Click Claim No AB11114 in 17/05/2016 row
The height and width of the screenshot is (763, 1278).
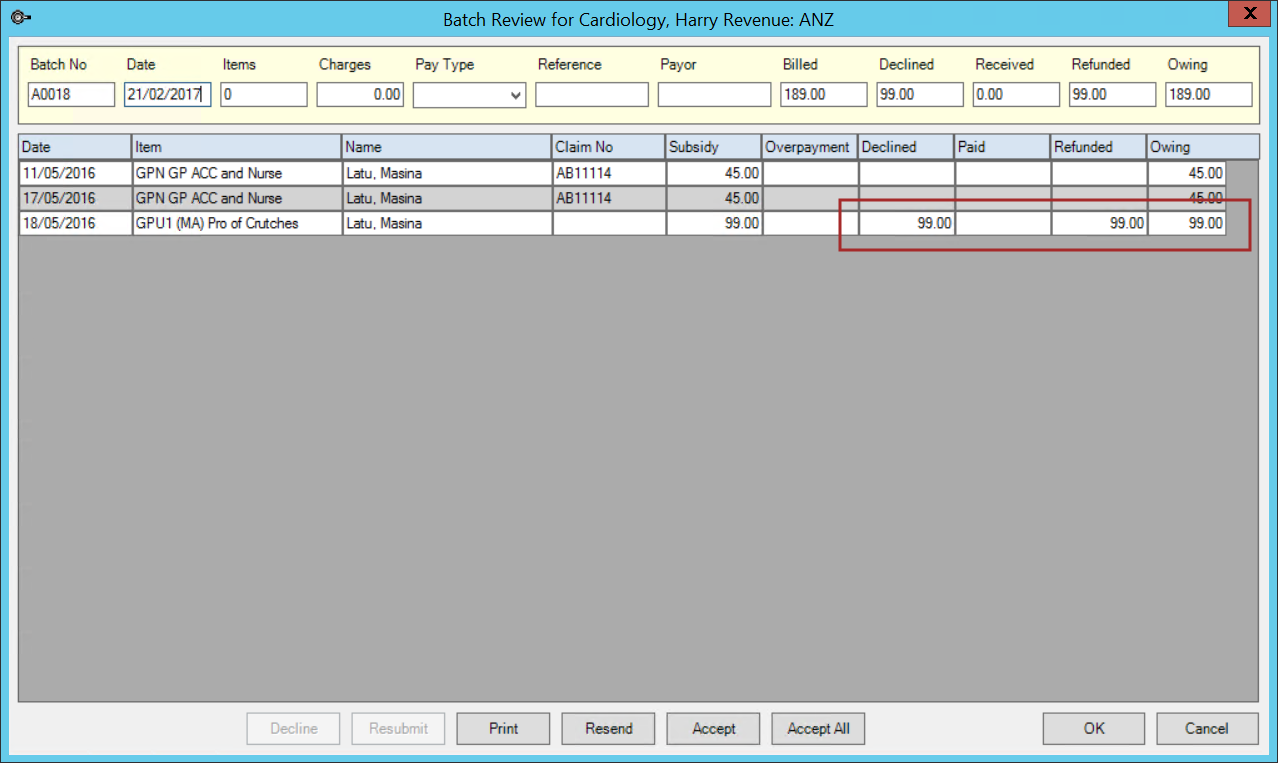(609, 198)
